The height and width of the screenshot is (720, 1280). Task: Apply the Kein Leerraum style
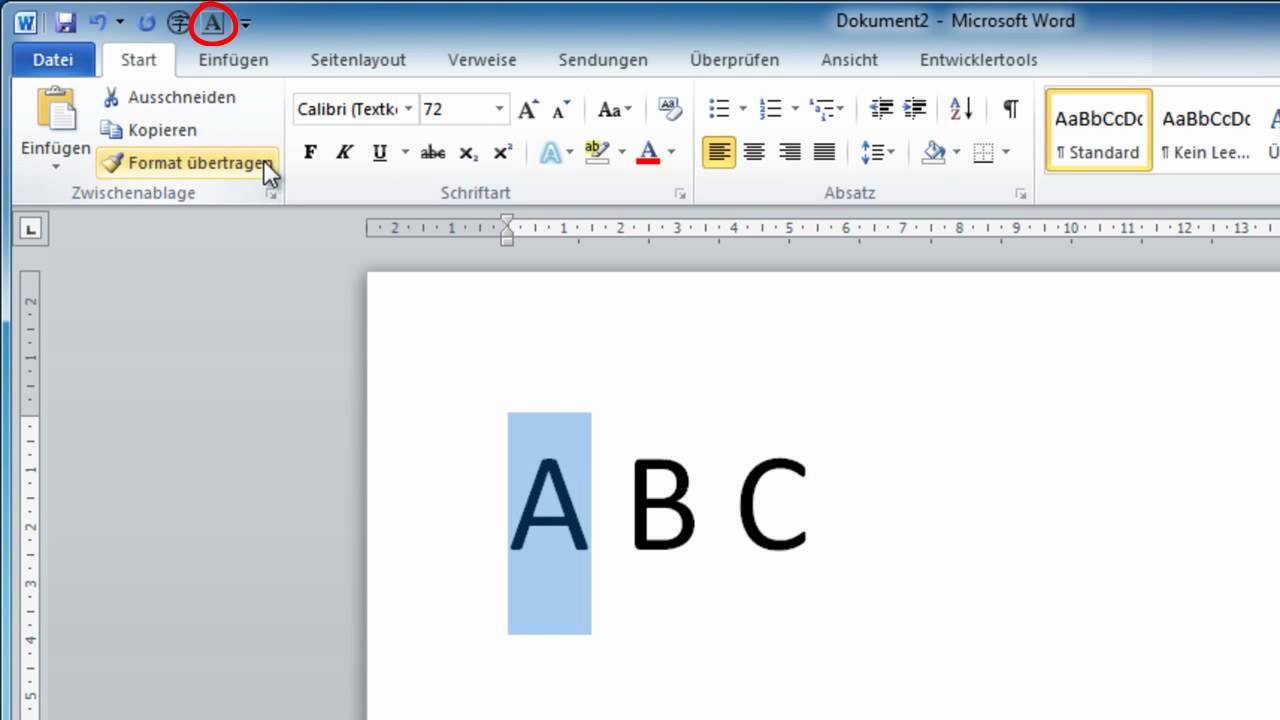pyautogui.click(x=1206, y=131)
